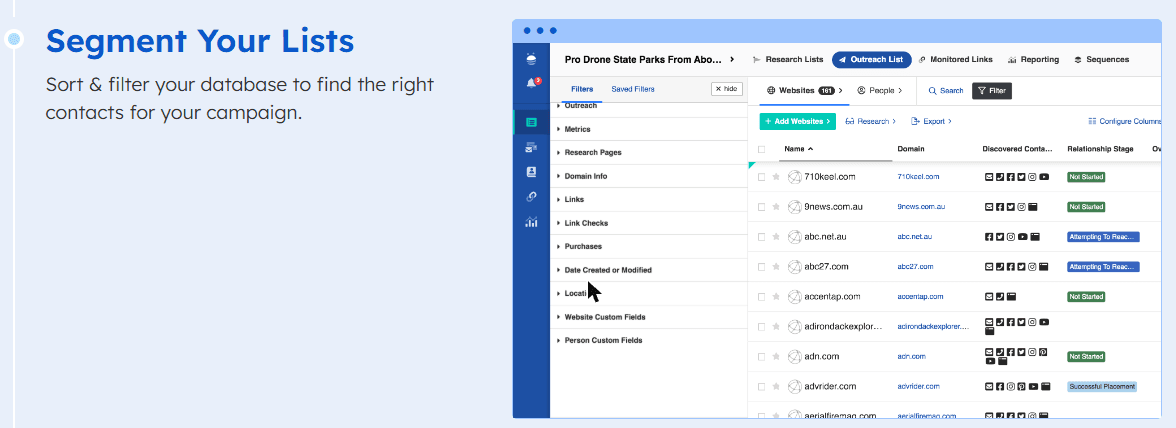The width and height of the screenshot is (1176, 428).
Task: Star the adn.com row
Action: click(776, 357)
